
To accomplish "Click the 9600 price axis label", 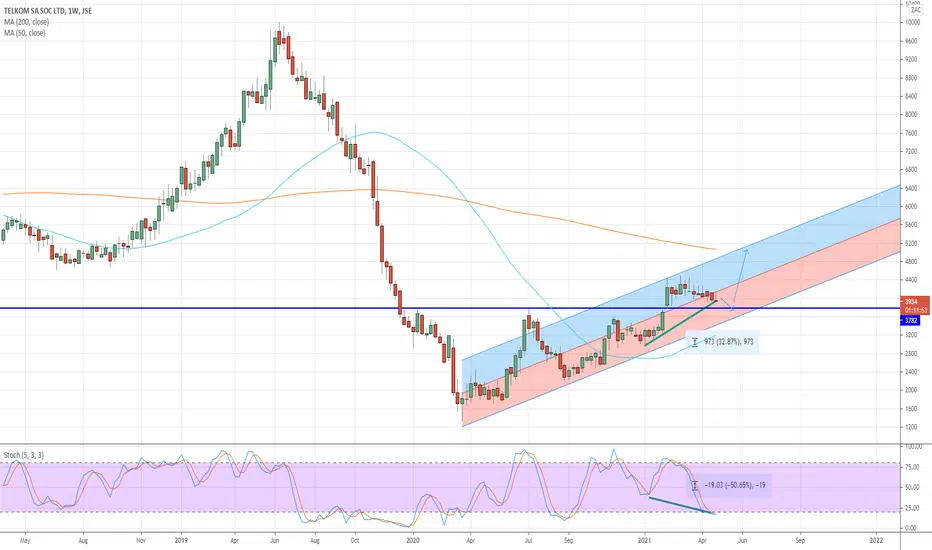I will click(911, 41).
